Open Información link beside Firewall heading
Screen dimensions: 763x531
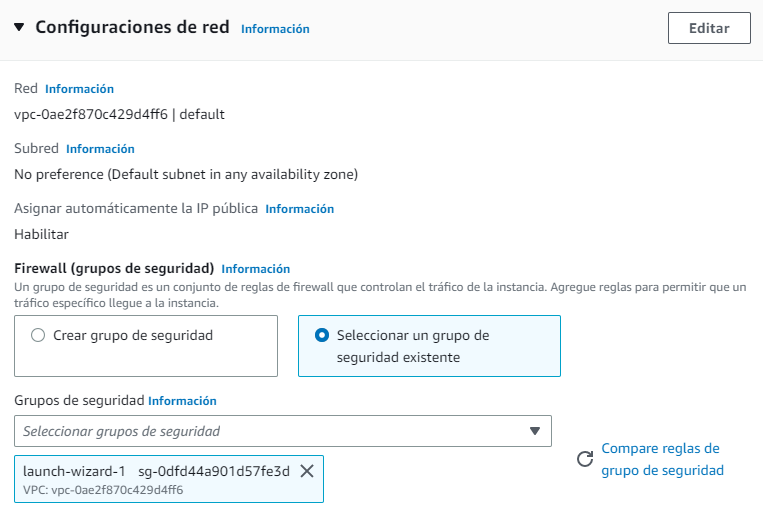[x=255, y=269]
